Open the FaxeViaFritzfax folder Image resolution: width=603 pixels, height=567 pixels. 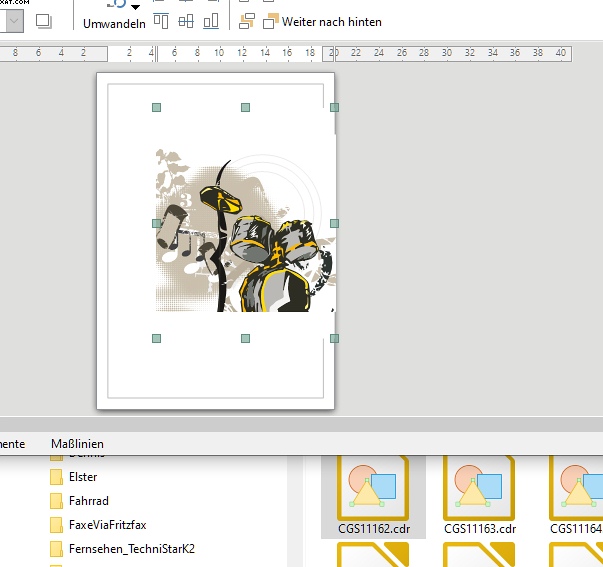tap(108, 525)
